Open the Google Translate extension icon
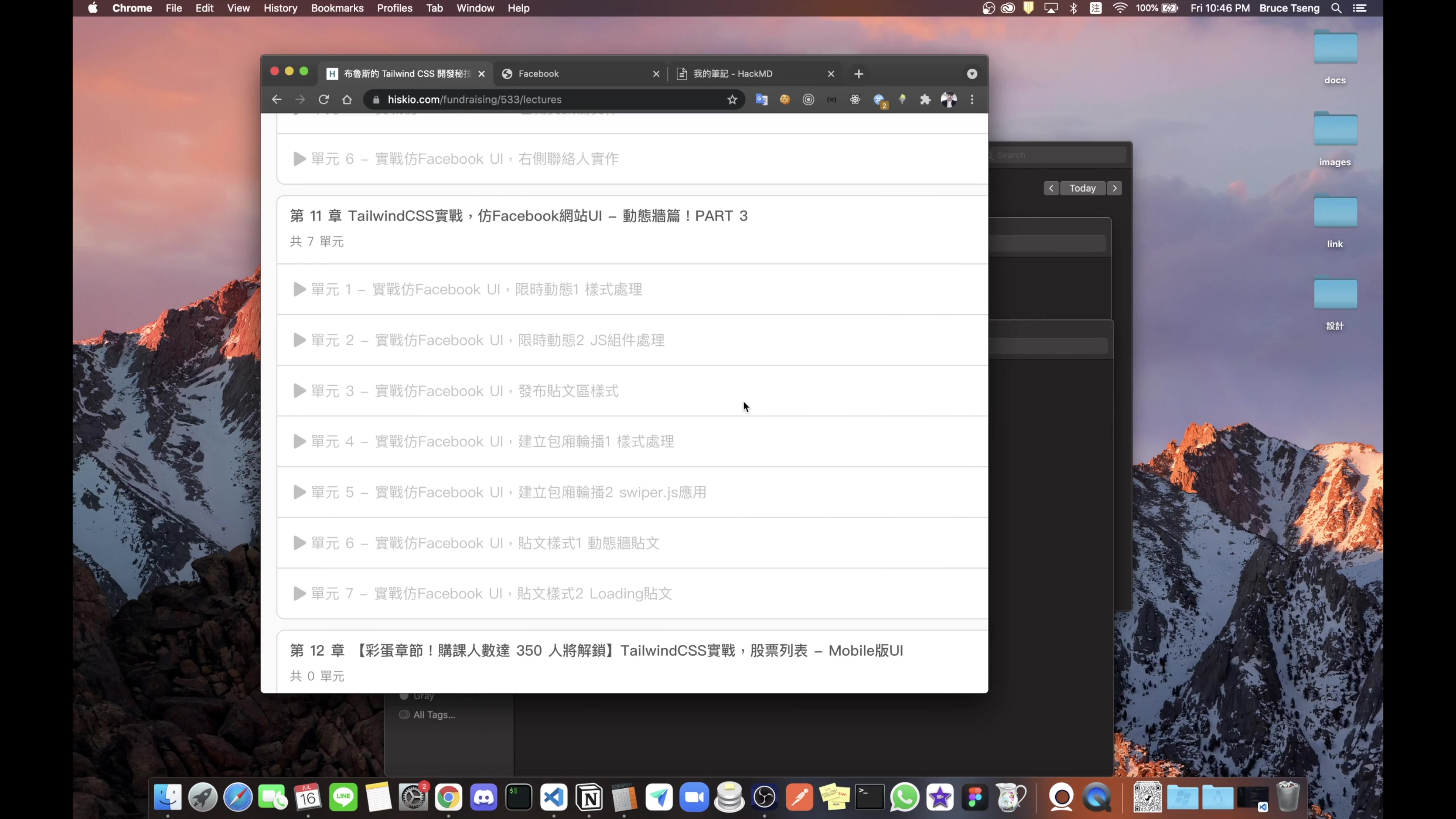 coord(761,100)
